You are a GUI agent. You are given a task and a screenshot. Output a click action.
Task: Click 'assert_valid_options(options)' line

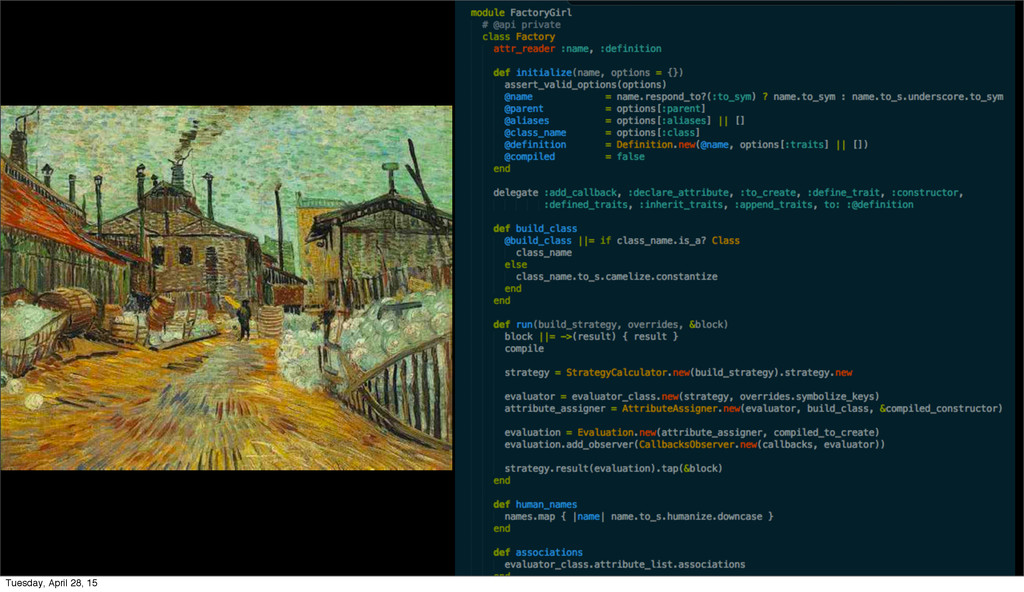(x=585, y=84)
